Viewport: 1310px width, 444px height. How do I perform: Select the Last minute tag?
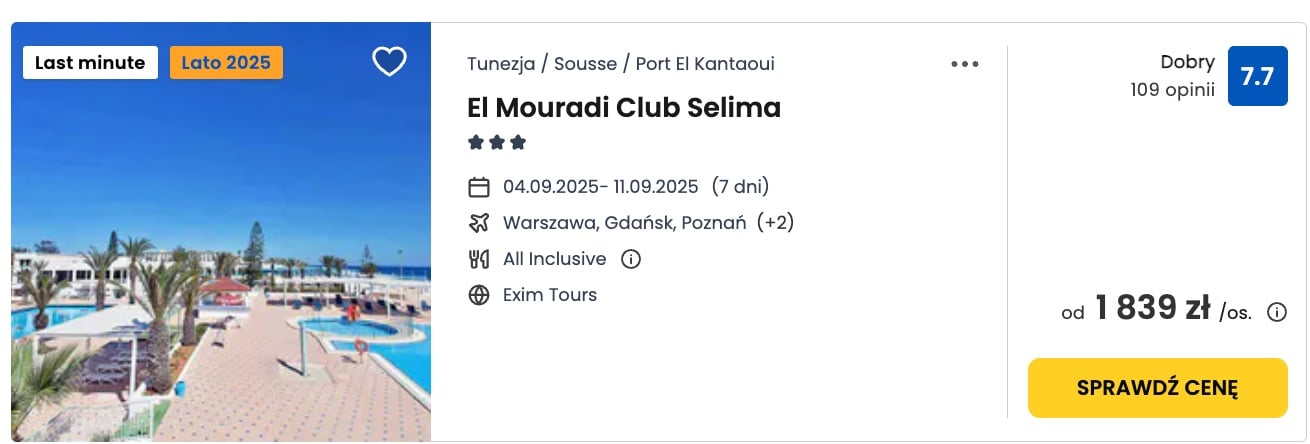coord(90,63)
